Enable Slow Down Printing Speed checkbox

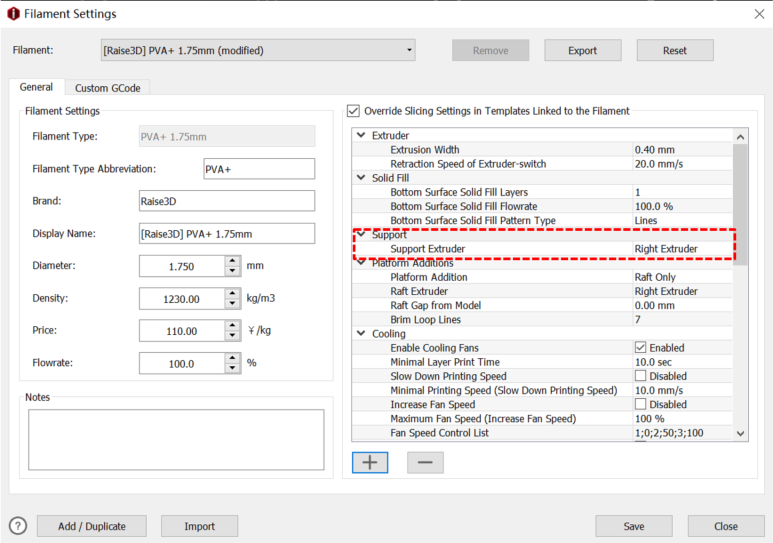pos(641,376)
